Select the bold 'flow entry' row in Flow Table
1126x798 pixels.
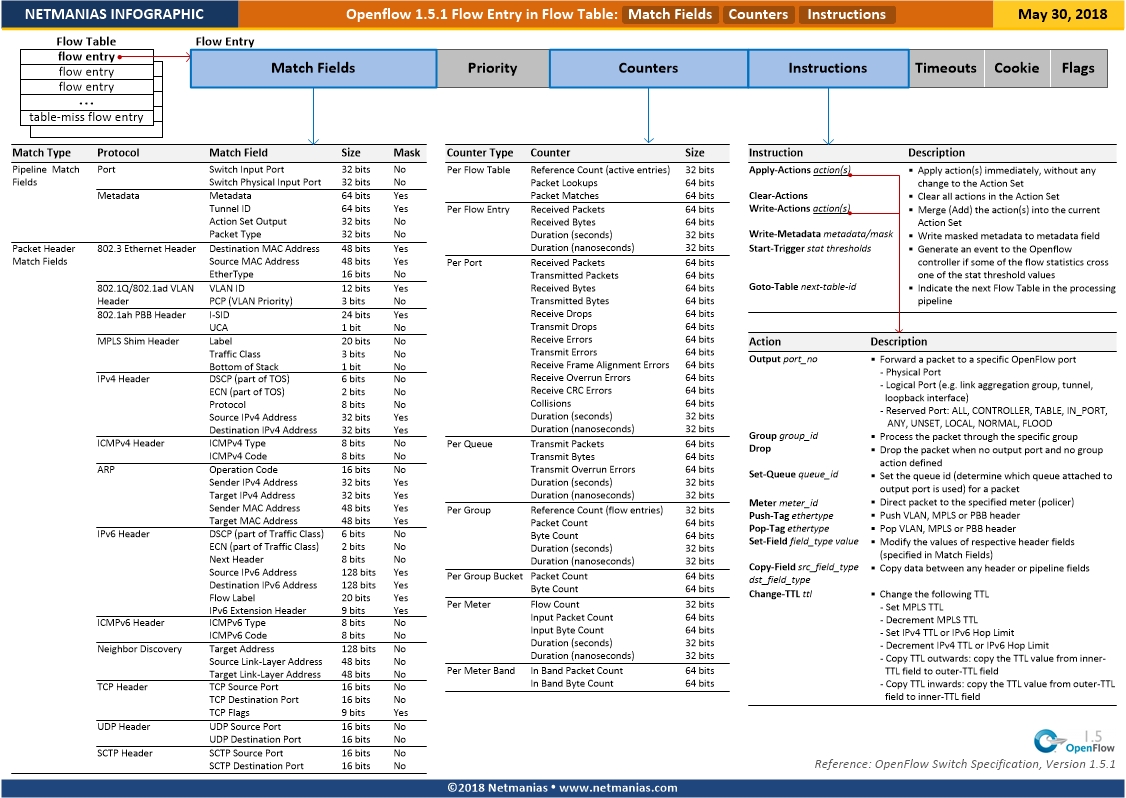(86, 57)
